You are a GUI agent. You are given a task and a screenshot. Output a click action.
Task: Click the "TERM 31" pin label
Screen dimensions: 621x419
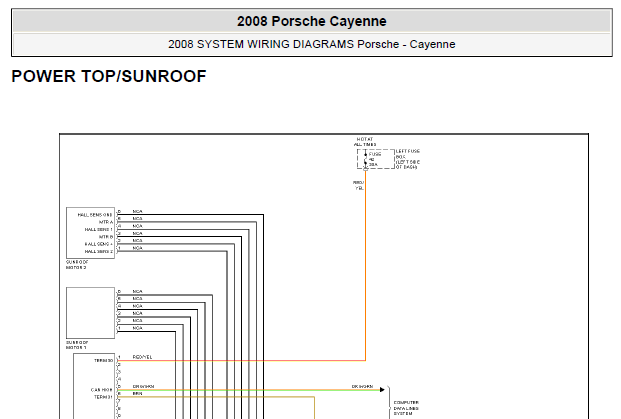tap(103, 397)
